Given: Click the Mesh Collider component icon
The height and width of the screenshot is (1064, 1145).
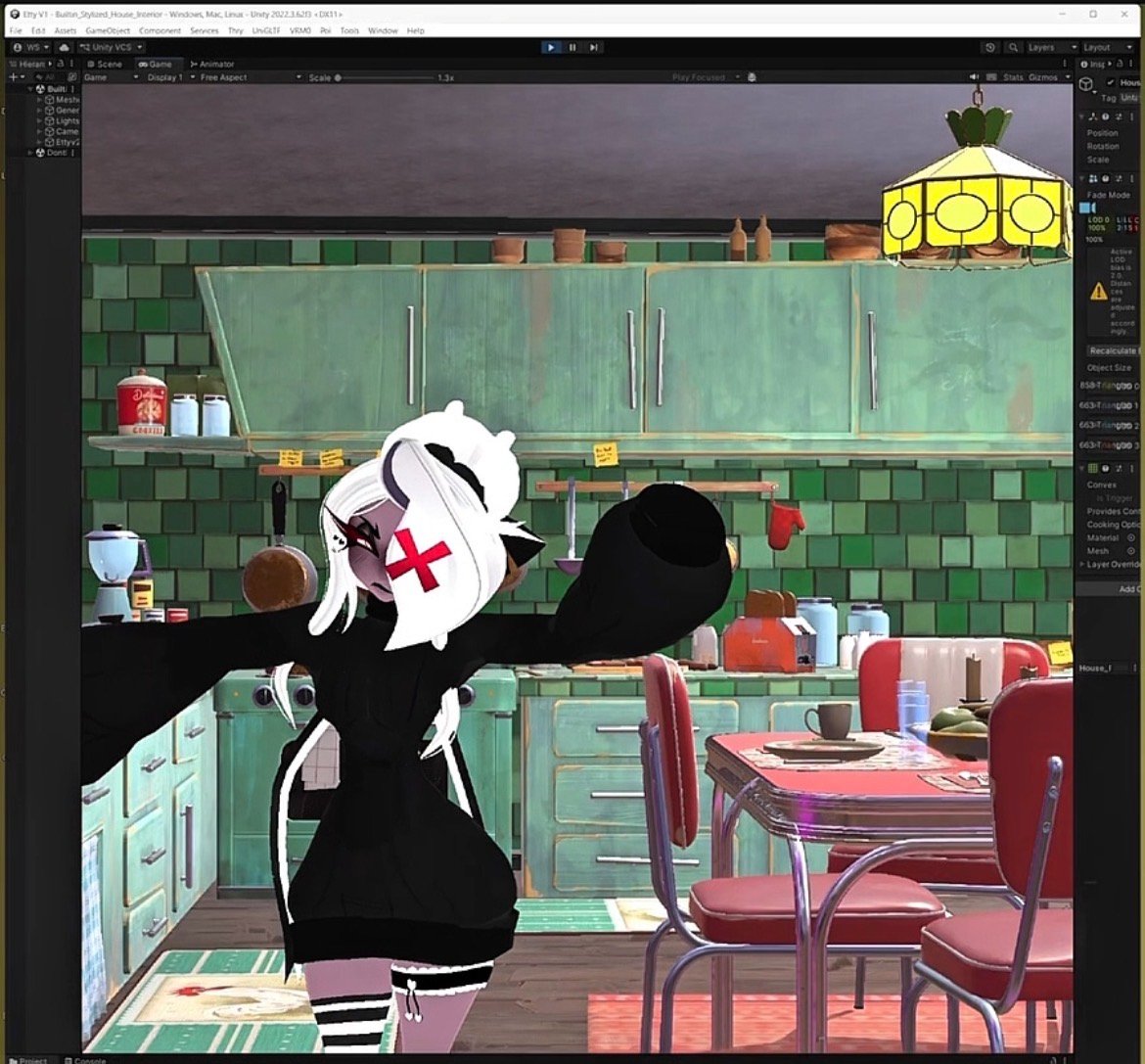Looking at the screenshot, I should (x=1093, y=468).
